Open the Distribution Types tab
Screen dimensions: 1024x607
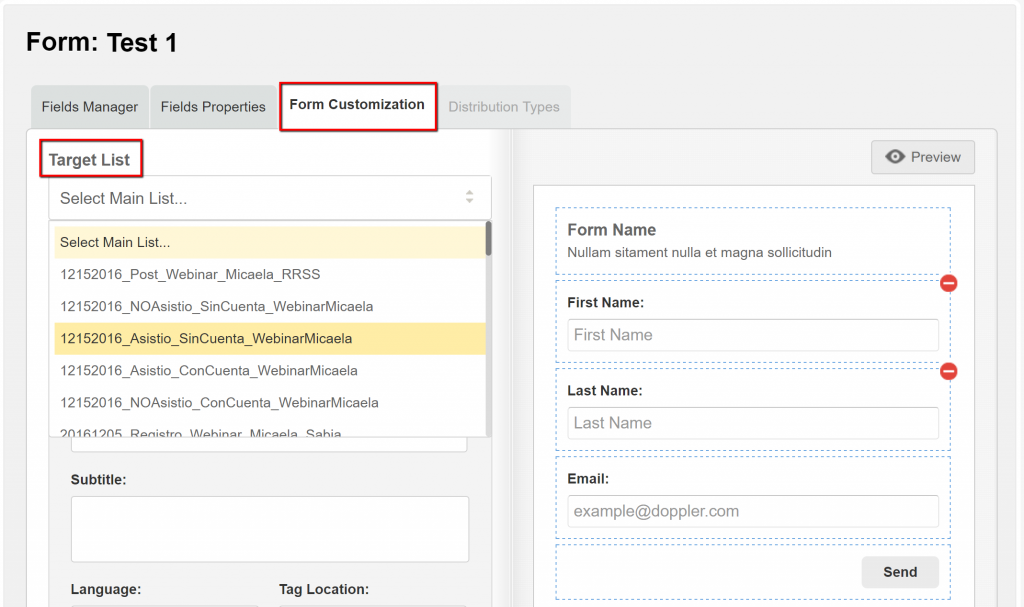(x=504, y=107)
